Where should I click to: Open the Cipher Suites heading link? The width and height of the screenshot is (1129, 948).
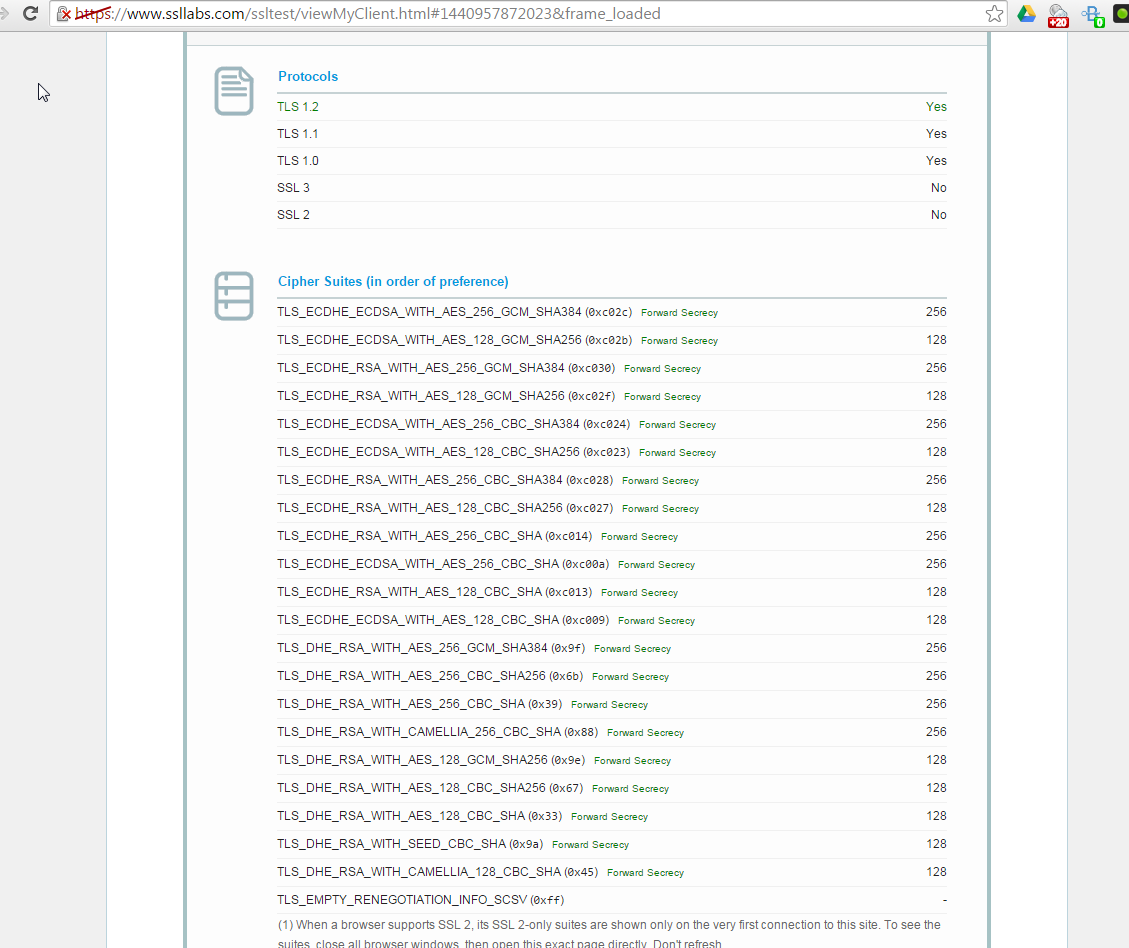pos(393,281)
